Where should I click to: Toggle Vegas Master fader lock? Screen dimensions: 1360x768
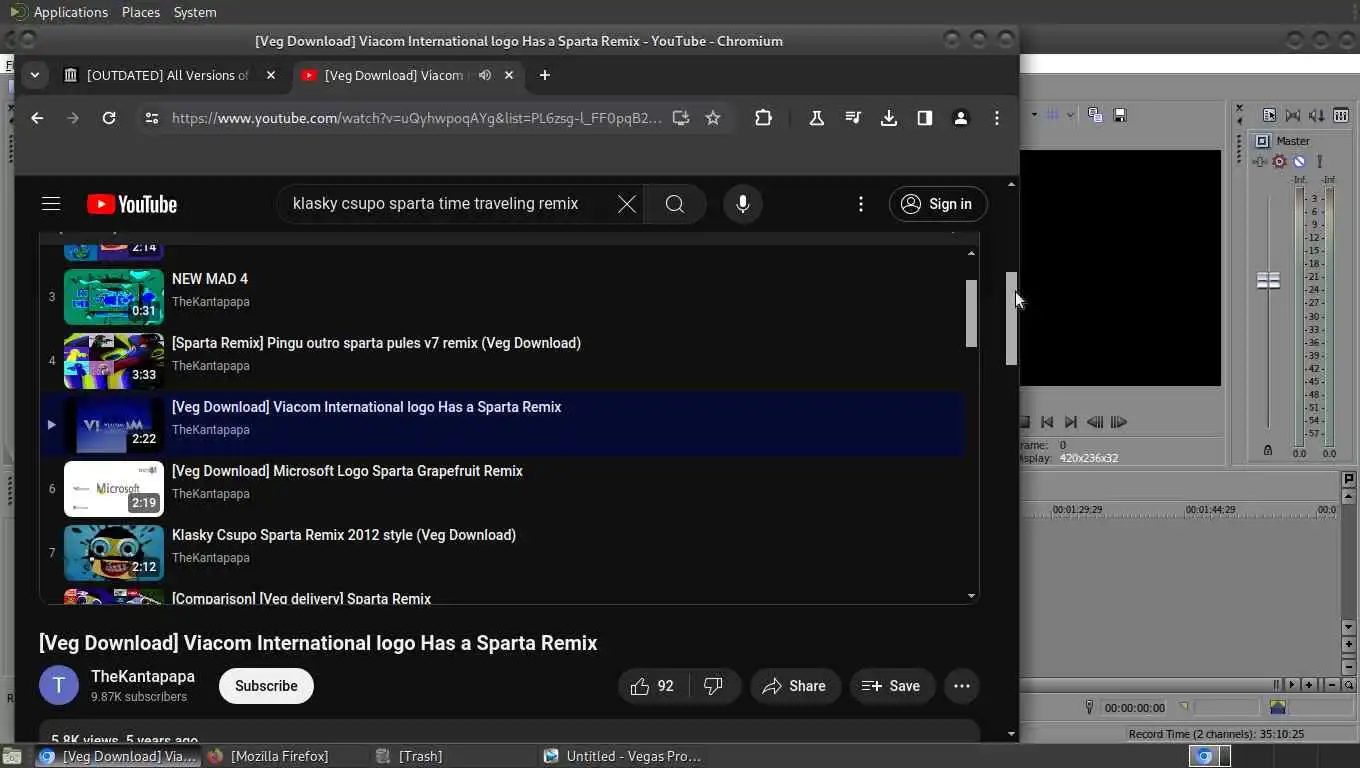coord(1268,451)
